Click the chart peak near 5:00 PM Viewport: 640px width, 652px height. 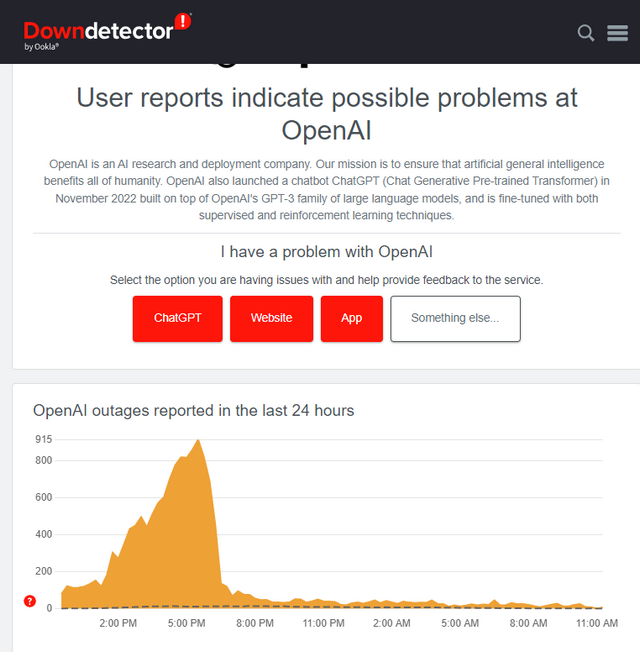tap(198, 440)
